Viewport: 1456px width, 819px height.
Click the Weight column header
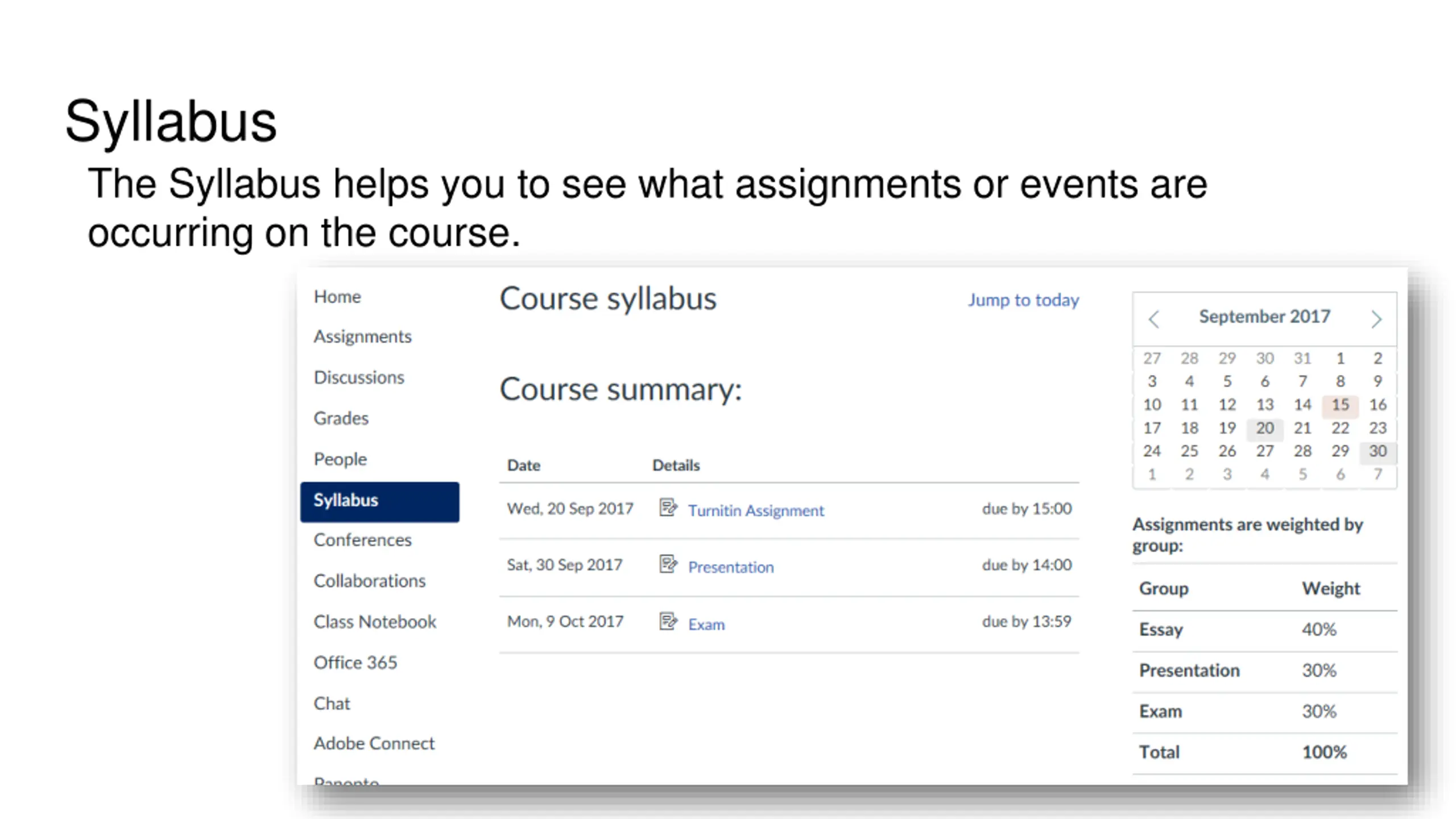(1331, 589)
